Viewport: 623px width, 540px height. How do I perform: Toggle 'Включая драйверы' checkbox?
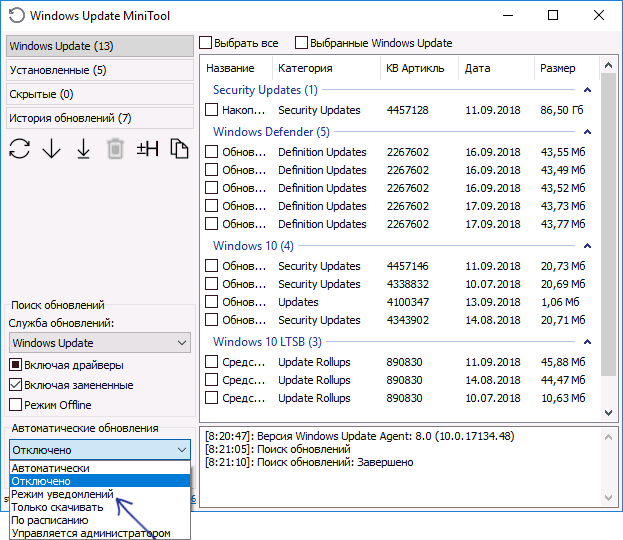point(15,365)
